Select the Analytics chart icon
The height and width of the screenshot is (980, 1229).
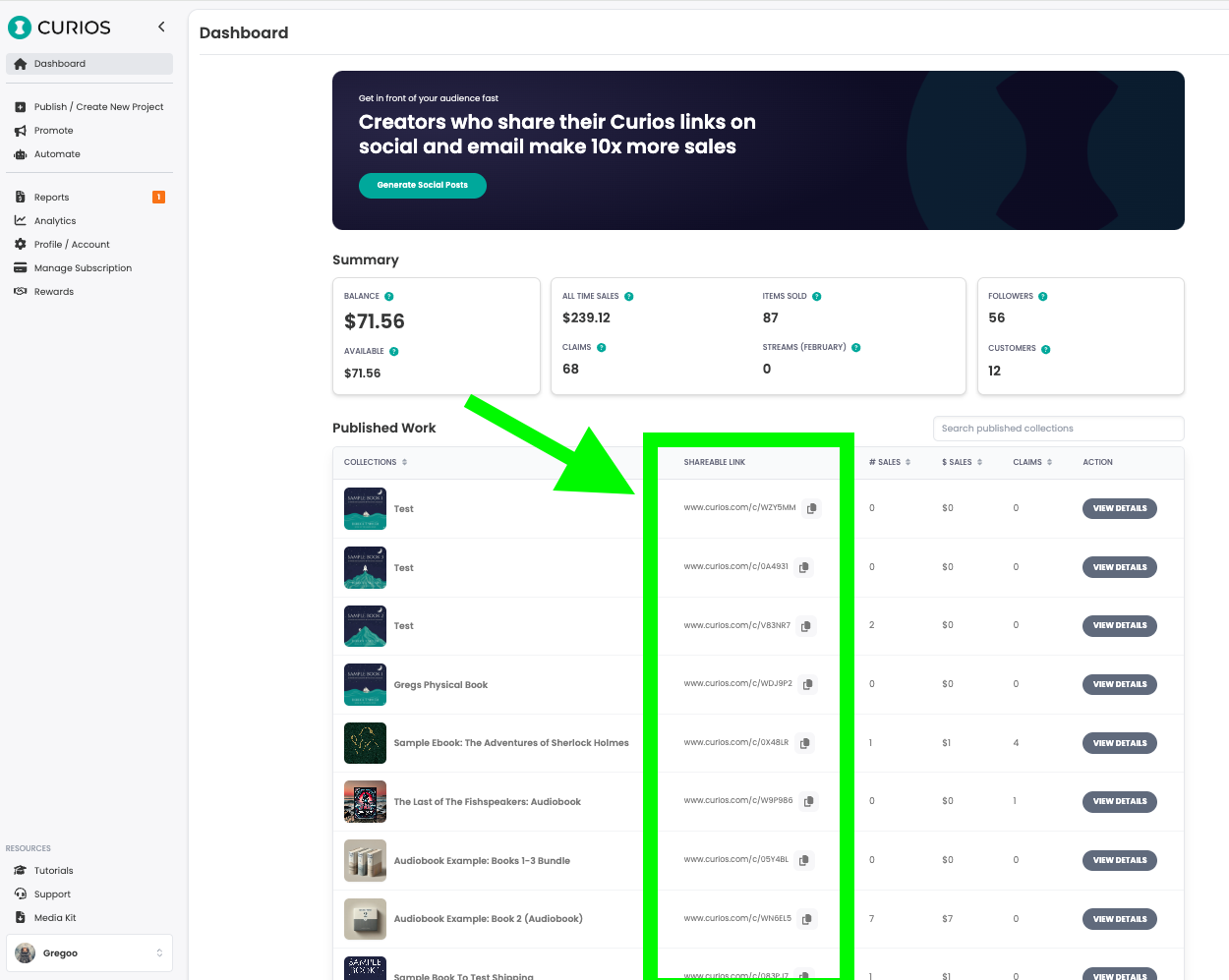pos(21,220)
